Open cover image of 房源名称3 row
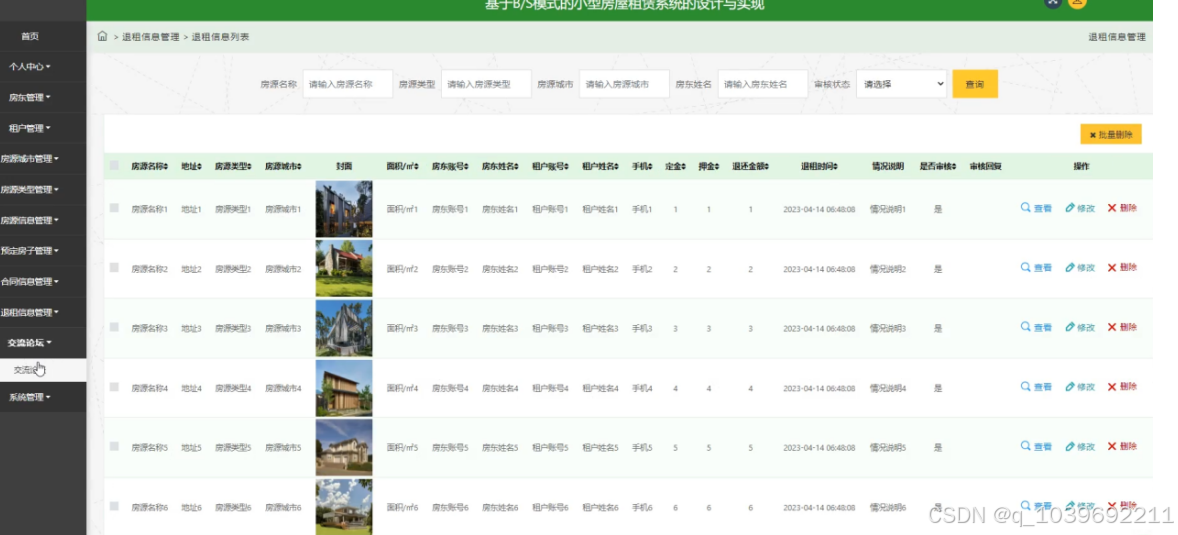1178x535 pixels. click(344, 328)
